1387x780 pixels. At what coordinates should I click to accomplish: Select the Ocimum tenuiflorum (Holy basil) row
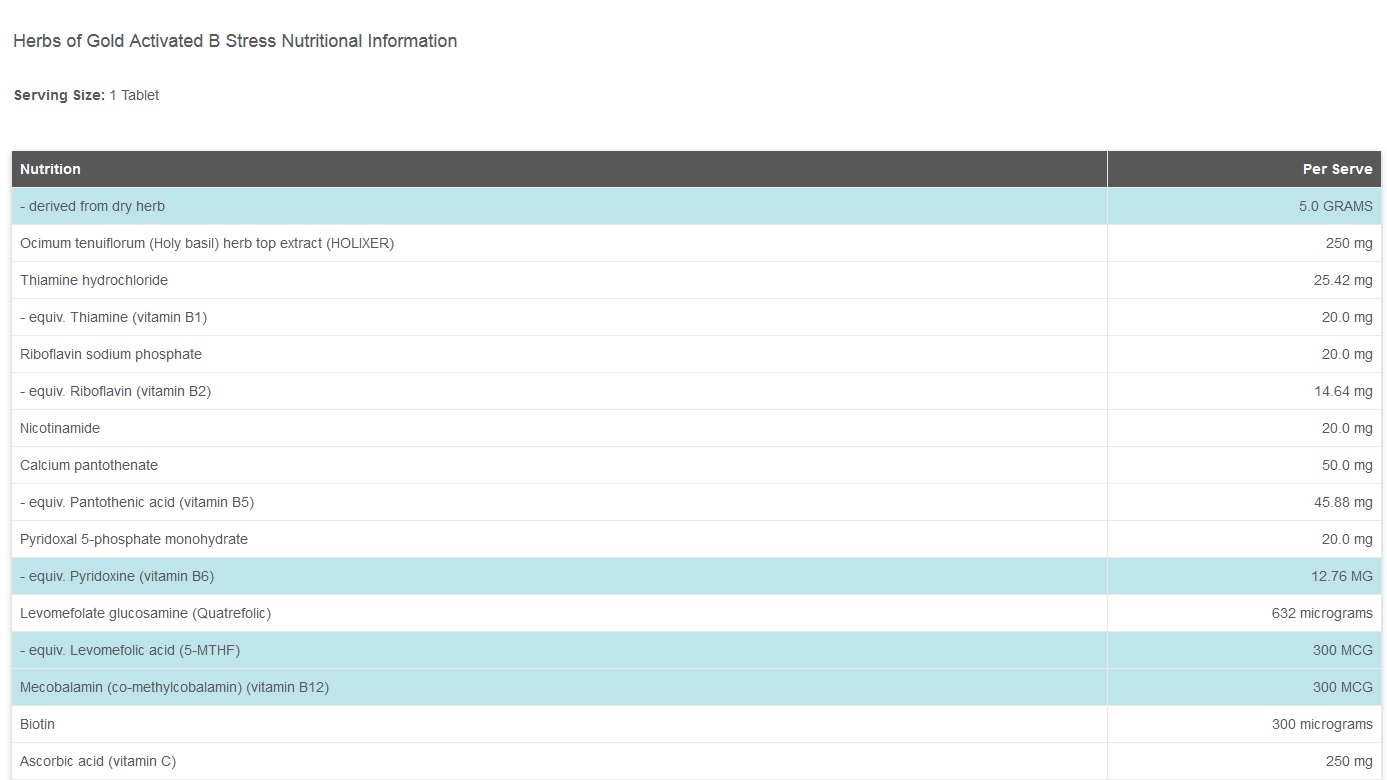(696, 243)
